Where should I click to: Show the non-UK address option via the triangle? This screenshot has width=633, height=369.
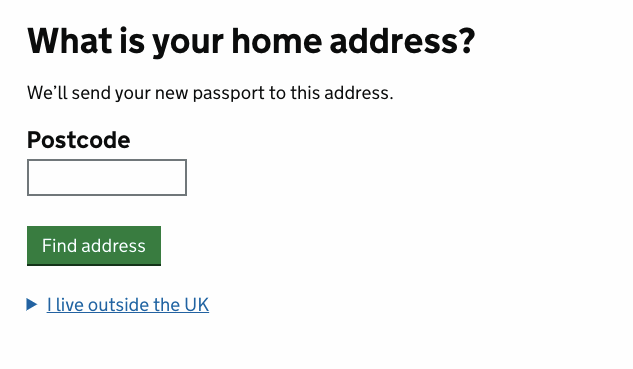tap(31, 304)
